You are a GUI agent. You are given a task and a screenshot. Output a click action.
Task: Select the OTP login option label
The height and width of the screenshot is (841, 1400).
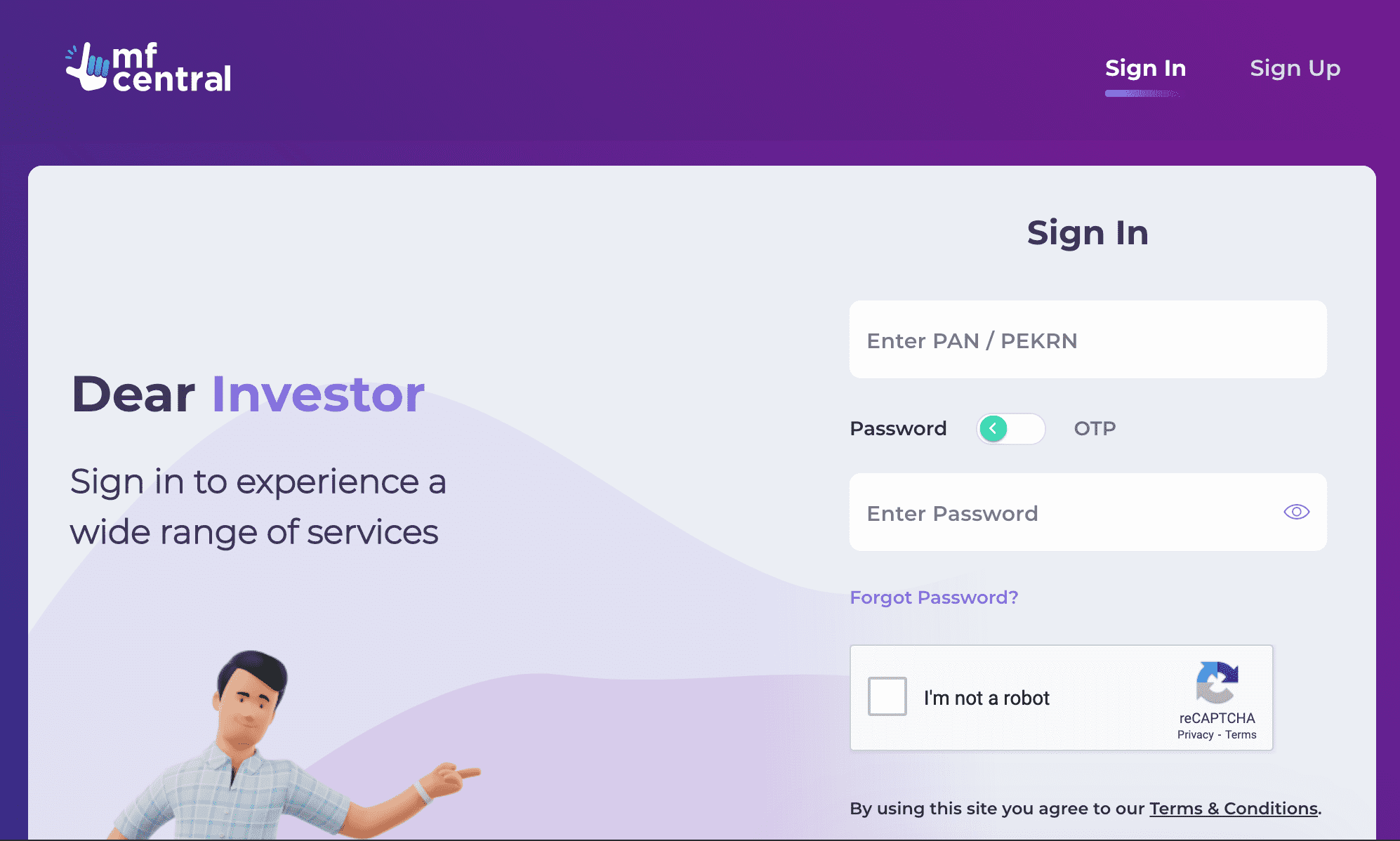click(x=1095, y=428)
